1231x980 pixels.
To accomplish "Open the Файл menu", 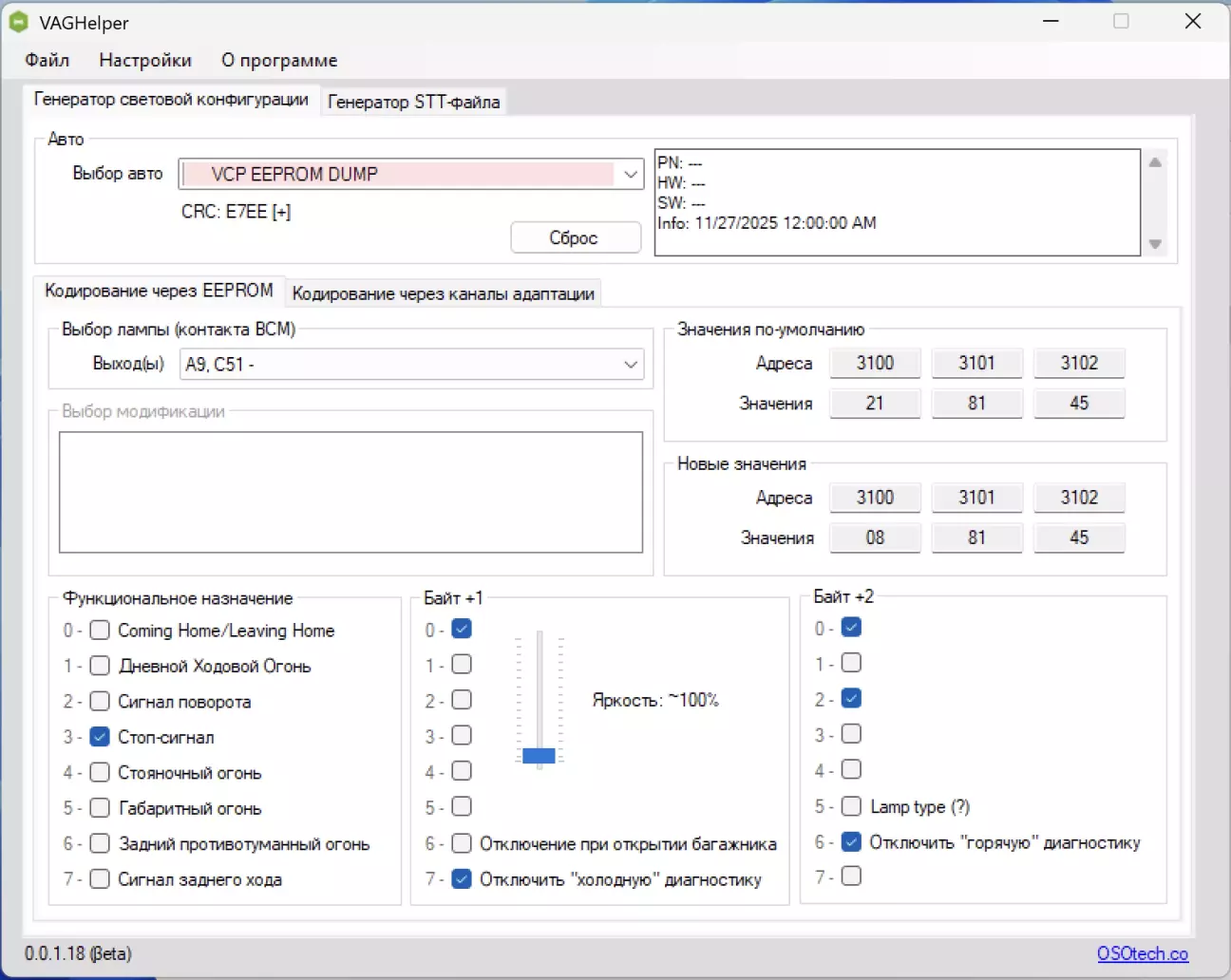I will click(47, 60).
